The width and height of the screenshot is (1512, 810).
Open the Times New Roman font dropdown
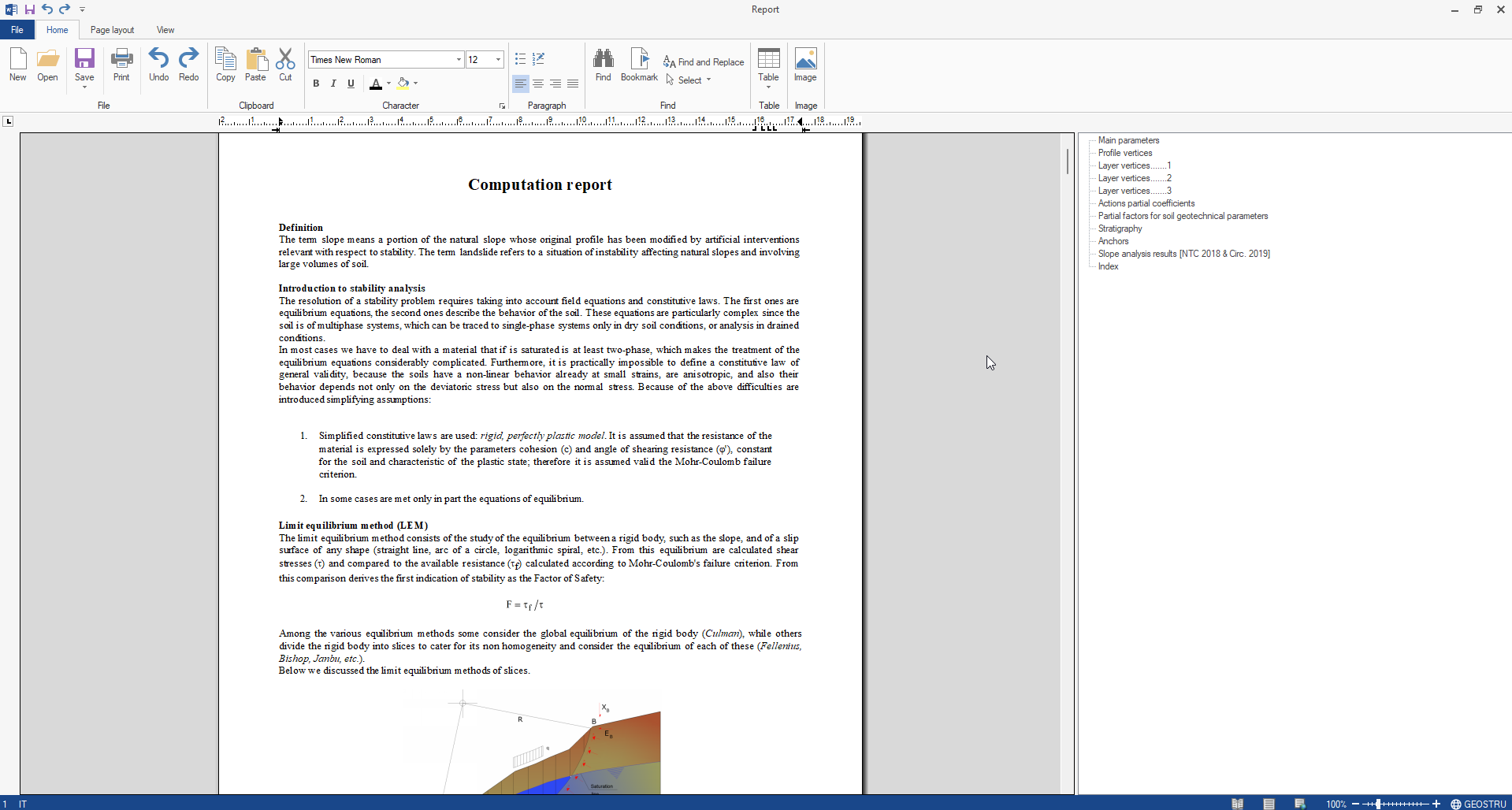coord(459,60)
